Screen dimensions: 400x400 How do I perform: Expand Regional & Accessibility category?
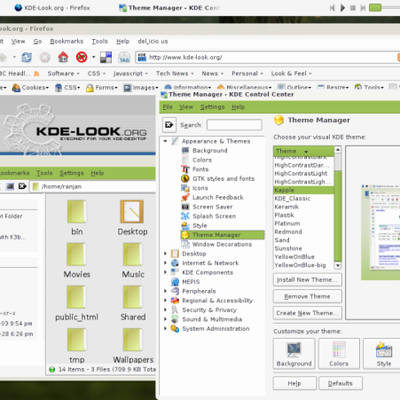(165, 300)
